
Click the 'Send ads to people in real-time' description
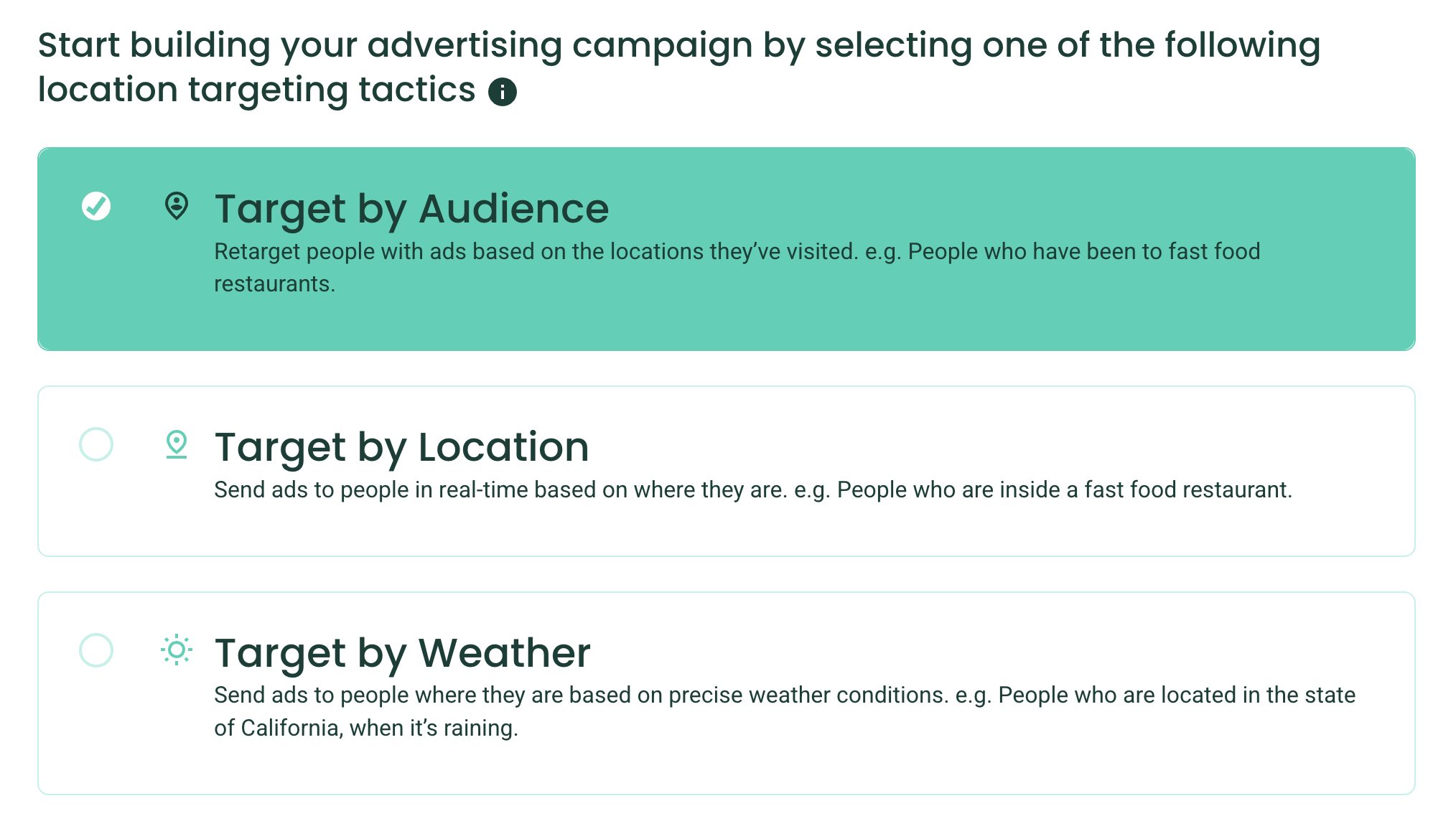point(752,490)
